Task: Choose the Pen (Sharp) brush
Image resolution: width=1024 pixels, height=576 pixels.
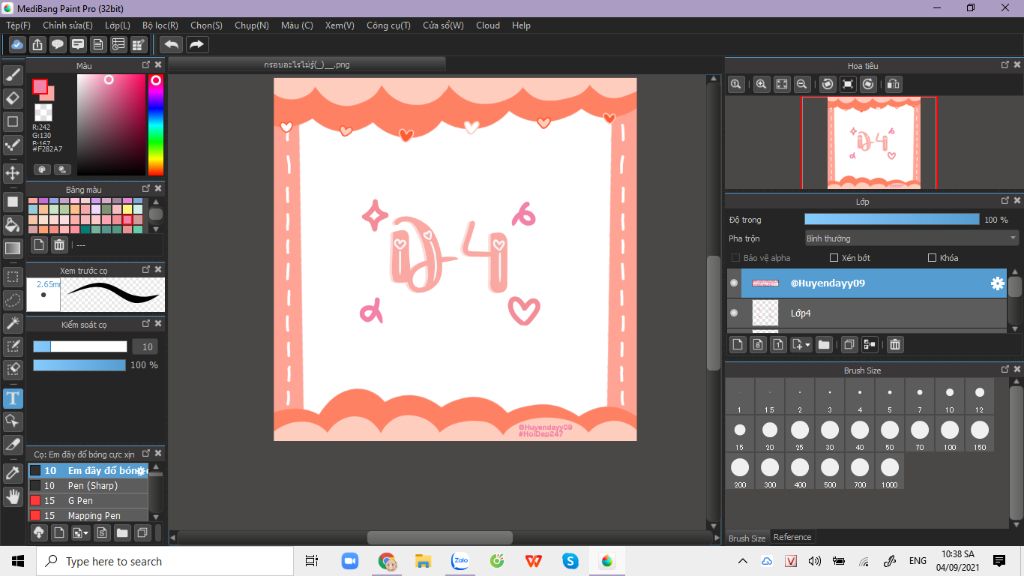Action: tap(88, 486)
